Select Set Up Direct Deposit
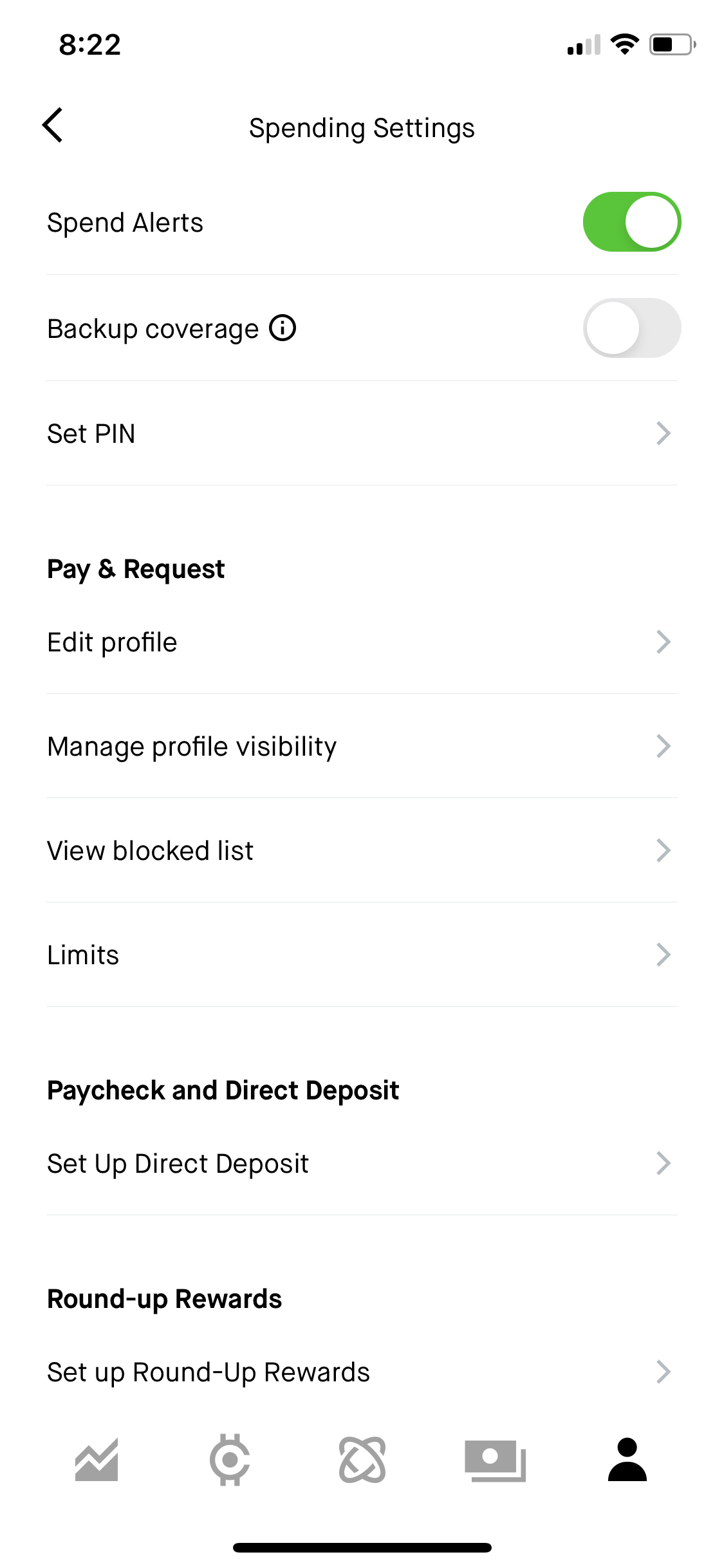This screenshot has width=724, height=1568. 362,1164
